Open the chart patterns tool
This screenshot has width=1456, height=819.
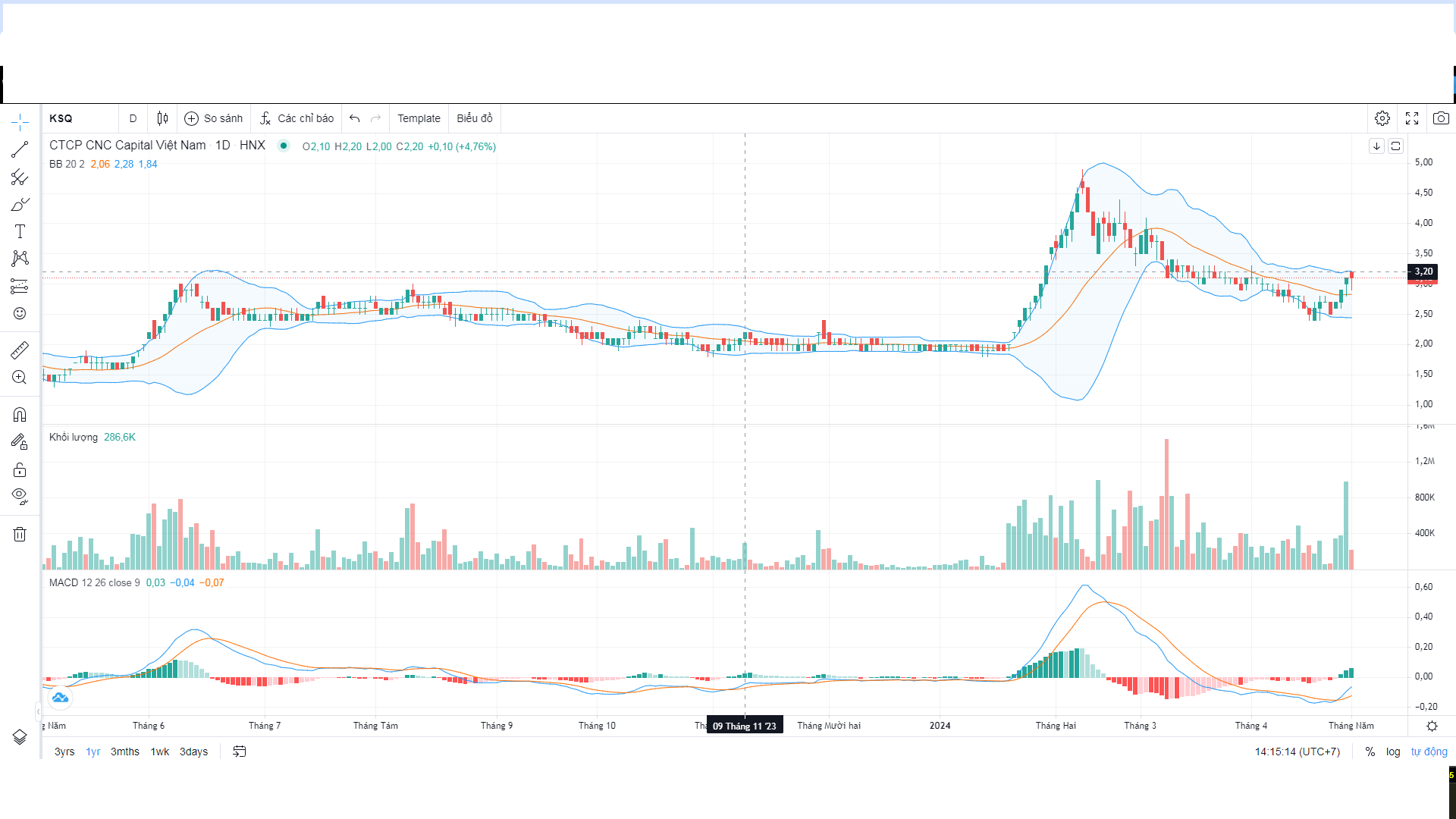tap(20, 259)
